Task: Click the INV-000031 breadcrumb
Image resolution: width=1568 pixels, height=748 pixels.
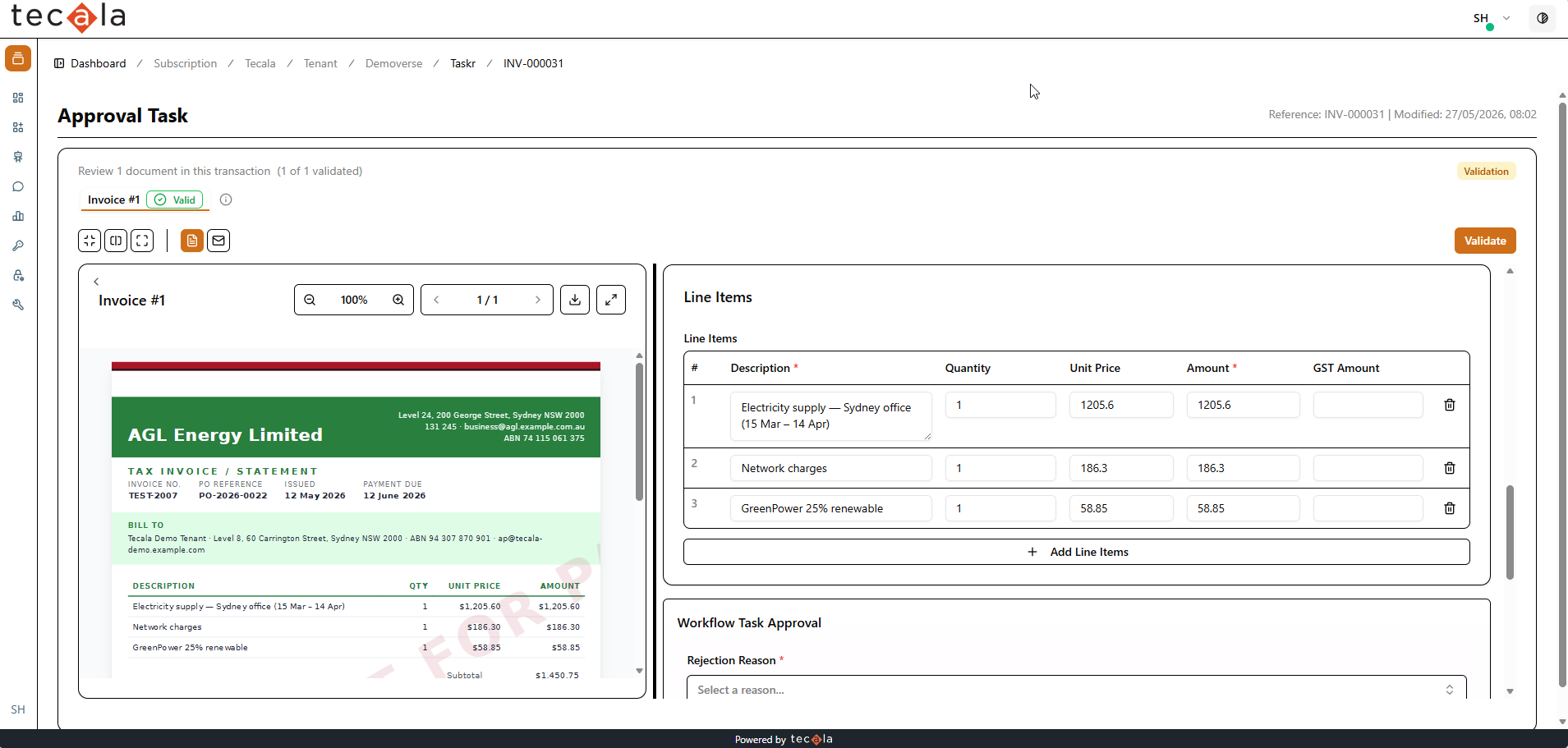Action: pyautogui.click(x=534, y=63)
